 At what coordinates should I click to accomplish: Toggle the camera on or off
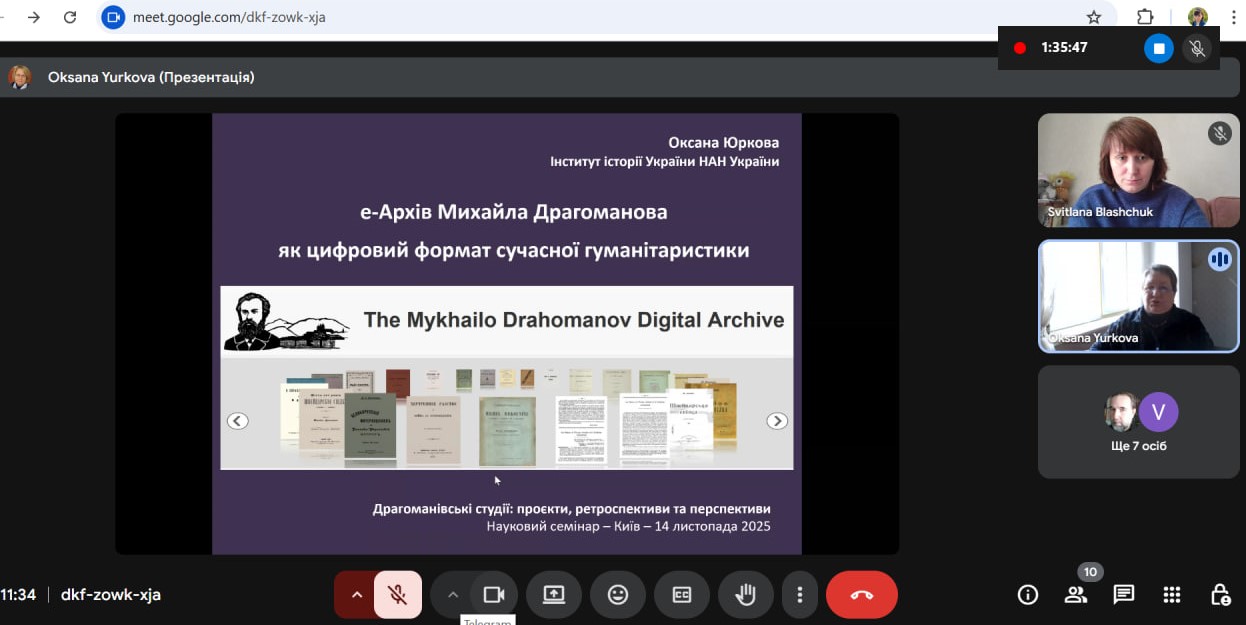tap(493, 595)
